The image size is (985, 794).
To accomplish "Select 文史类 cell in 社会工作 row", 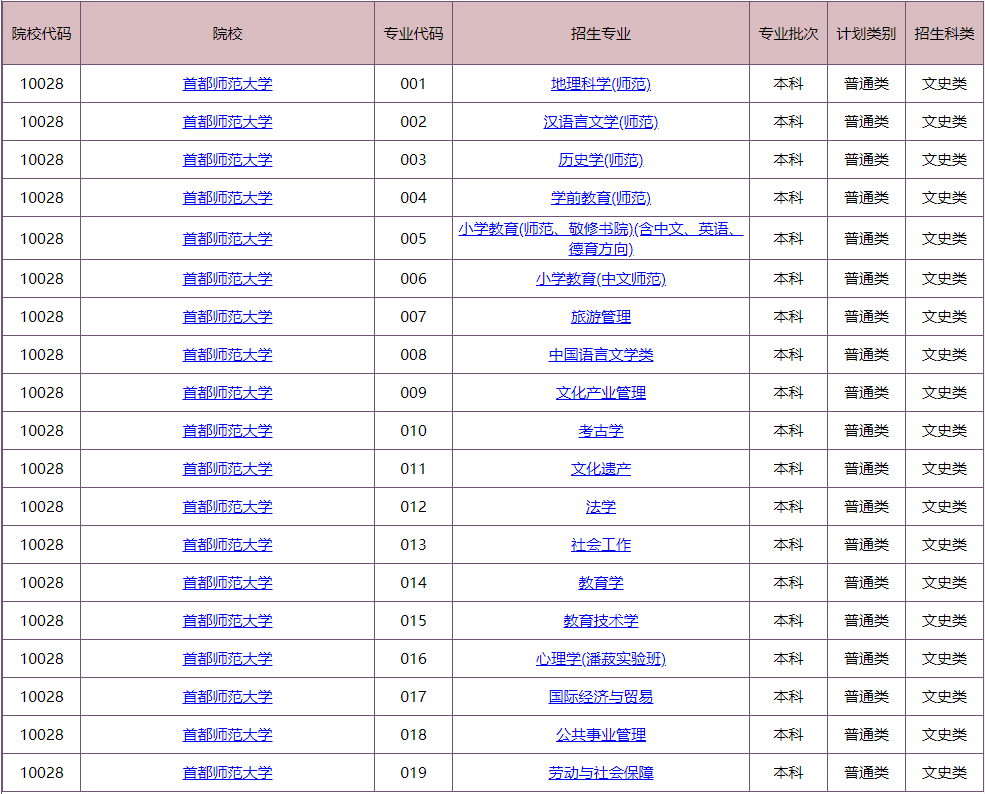I will click(x=944, y=545).
